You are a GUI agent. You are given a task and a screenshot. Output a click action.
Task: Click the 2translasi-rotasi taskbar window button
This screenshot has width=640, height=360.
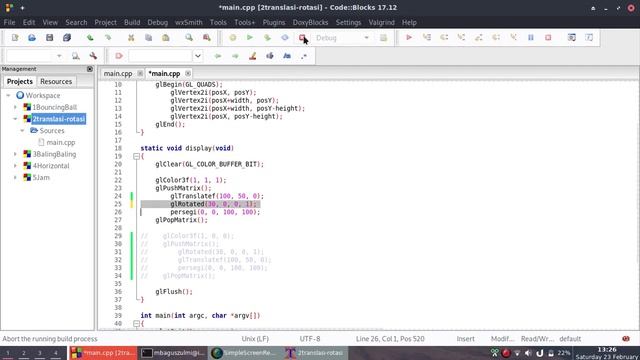[315, 353]
